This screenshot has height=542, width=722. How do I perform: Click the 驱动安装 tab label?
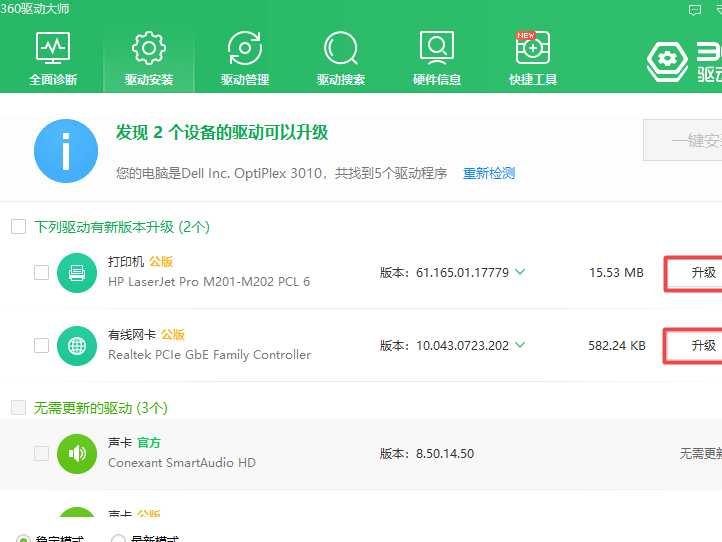pos(149,80)
